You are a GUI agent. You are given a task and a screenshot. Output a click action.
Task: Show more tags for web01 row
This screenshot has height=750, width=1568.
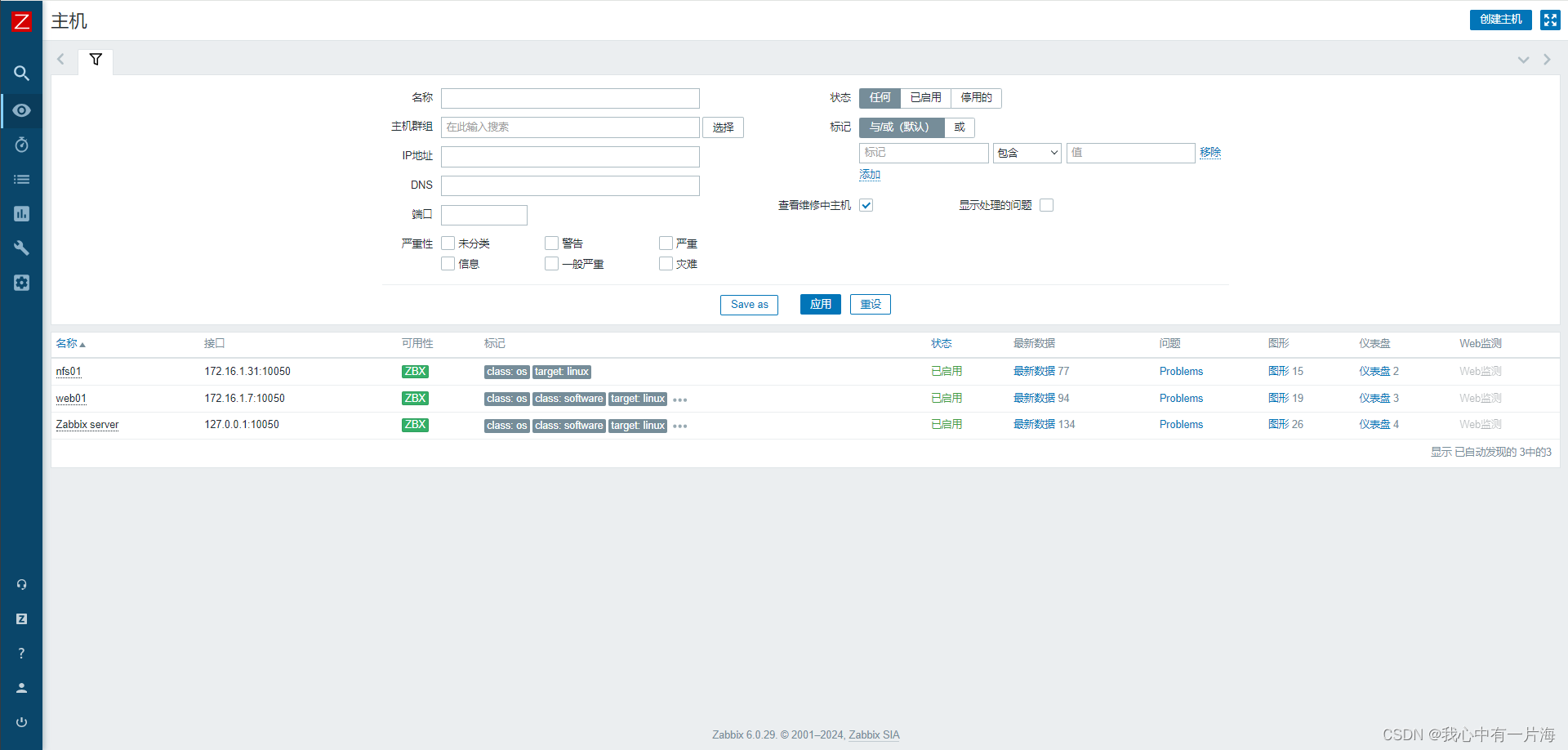tap(680, 400)
